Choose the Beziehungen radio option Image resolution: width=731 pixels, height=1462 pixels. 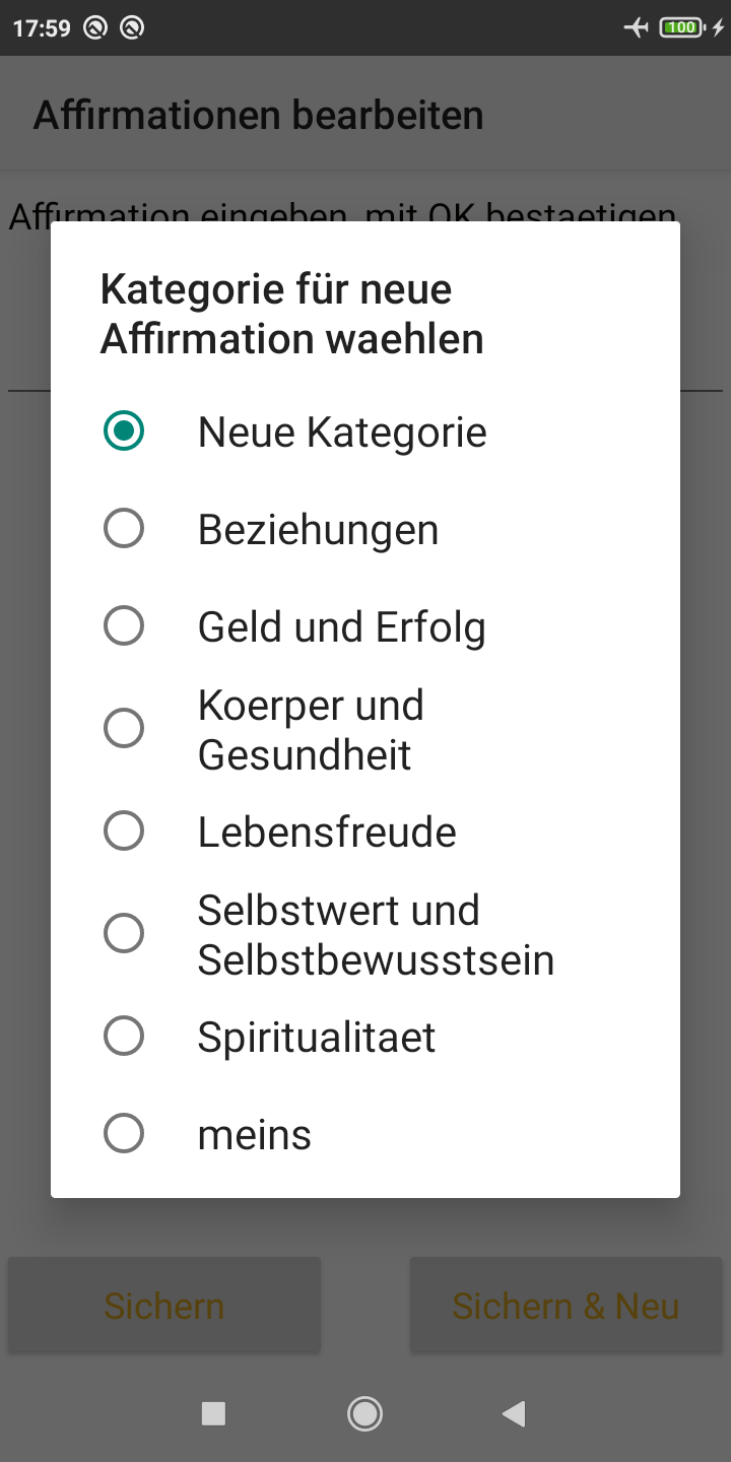(x=124, y=528)
